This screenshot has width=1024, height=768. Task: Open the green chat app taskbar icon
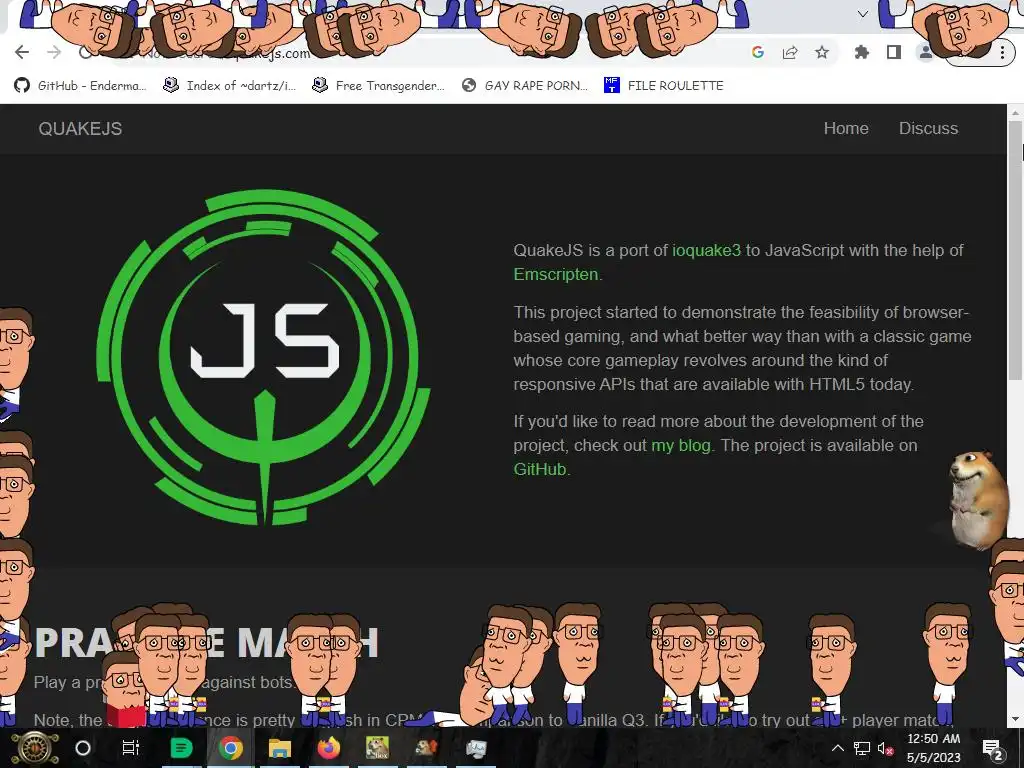point(181,748)
